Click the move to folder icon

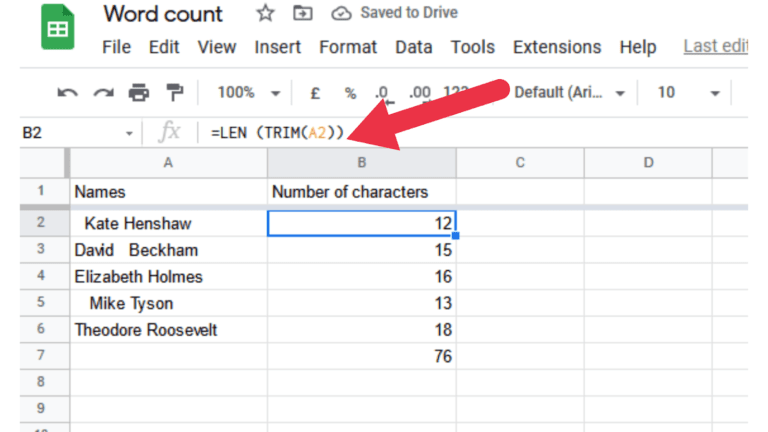(301, 14)
